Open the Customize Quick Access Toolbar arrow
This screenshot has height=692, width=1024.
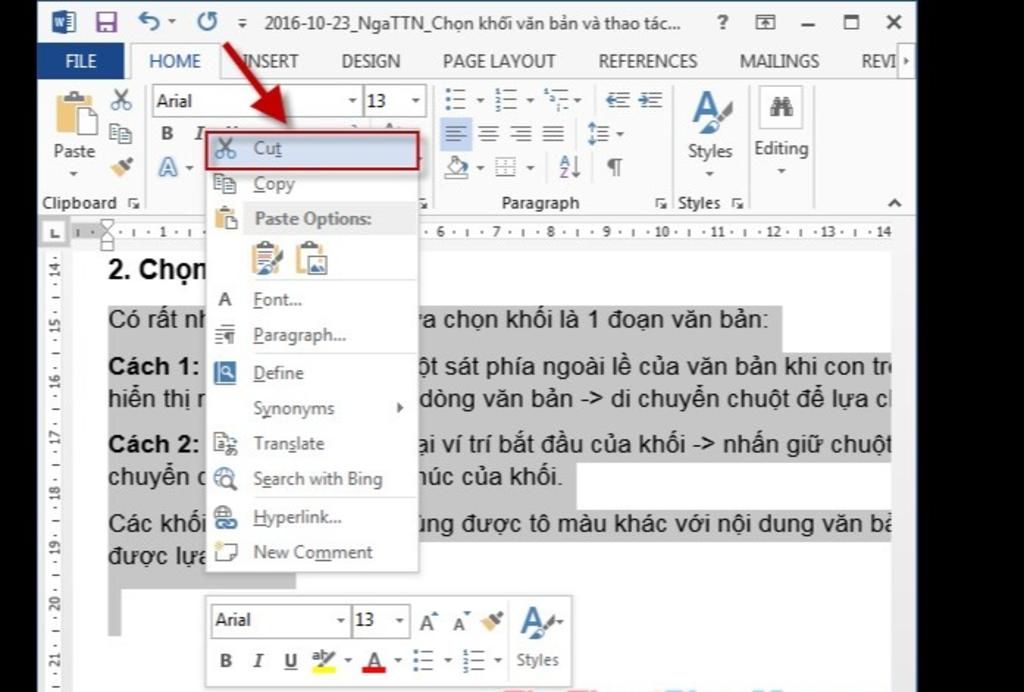point(242,24)
